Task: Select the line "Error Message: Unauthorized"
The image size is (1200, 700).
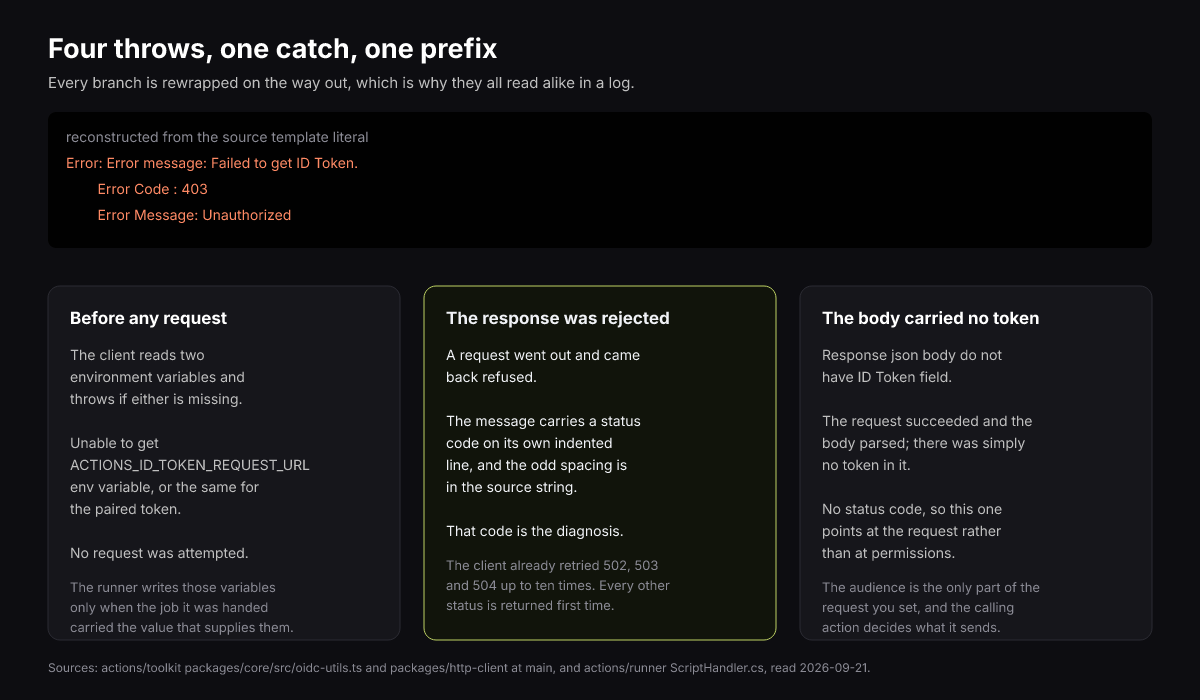Action: pos(194,215)
